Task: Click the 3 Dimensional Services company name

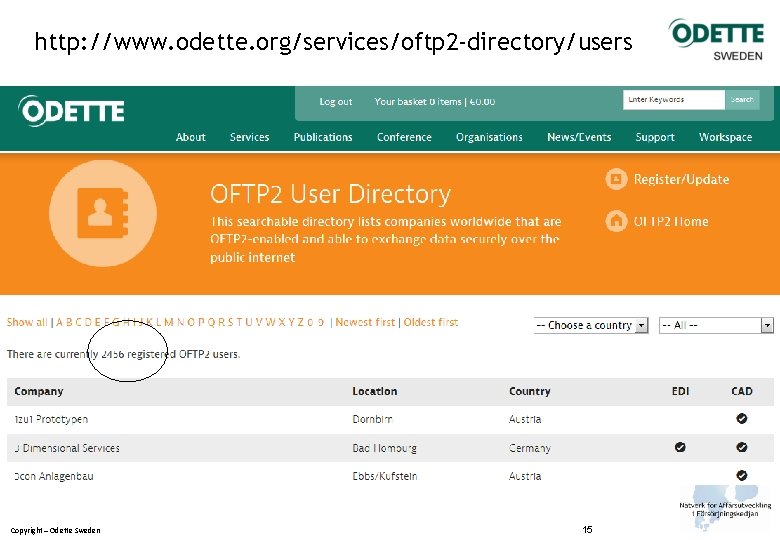Action: pos(67,448)
